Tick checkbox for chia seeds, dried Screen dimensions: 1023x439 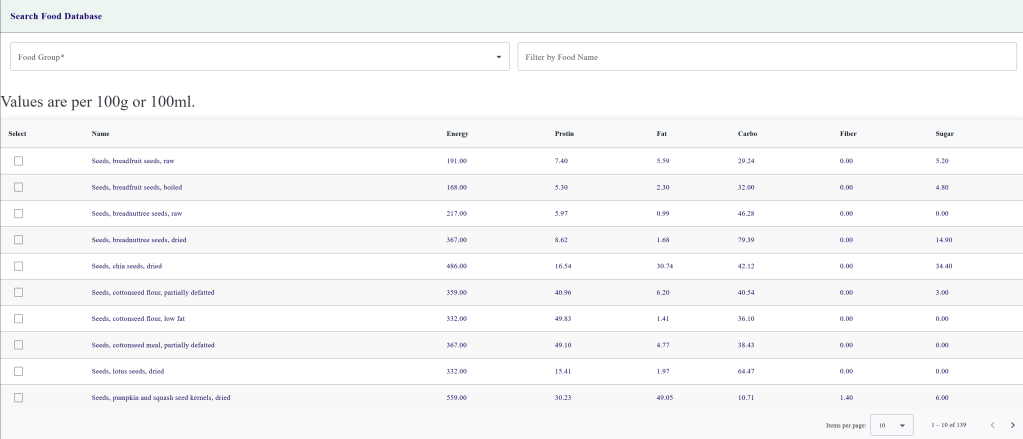point(18,266)
